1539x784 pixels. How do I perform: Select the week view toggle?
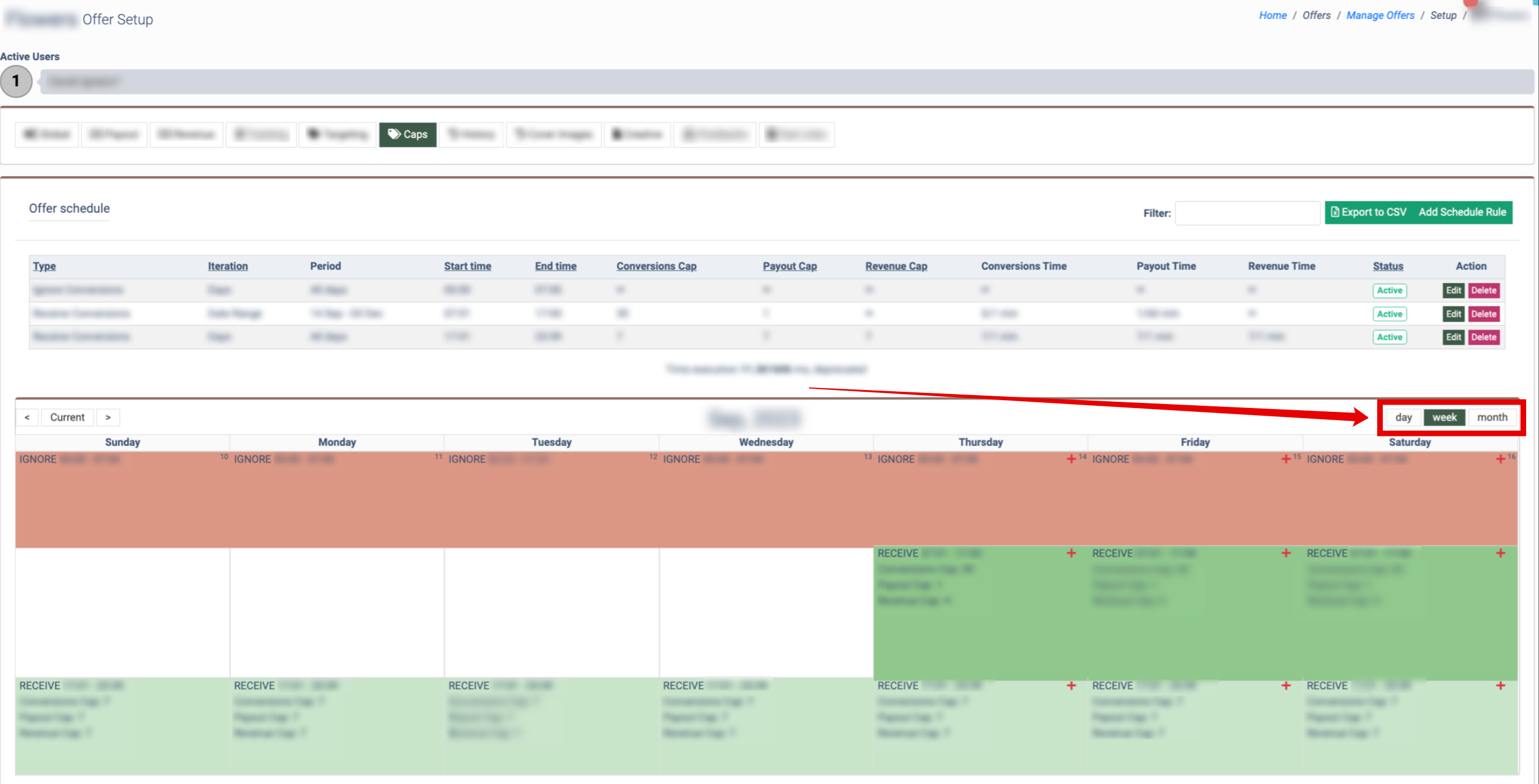1443,417
